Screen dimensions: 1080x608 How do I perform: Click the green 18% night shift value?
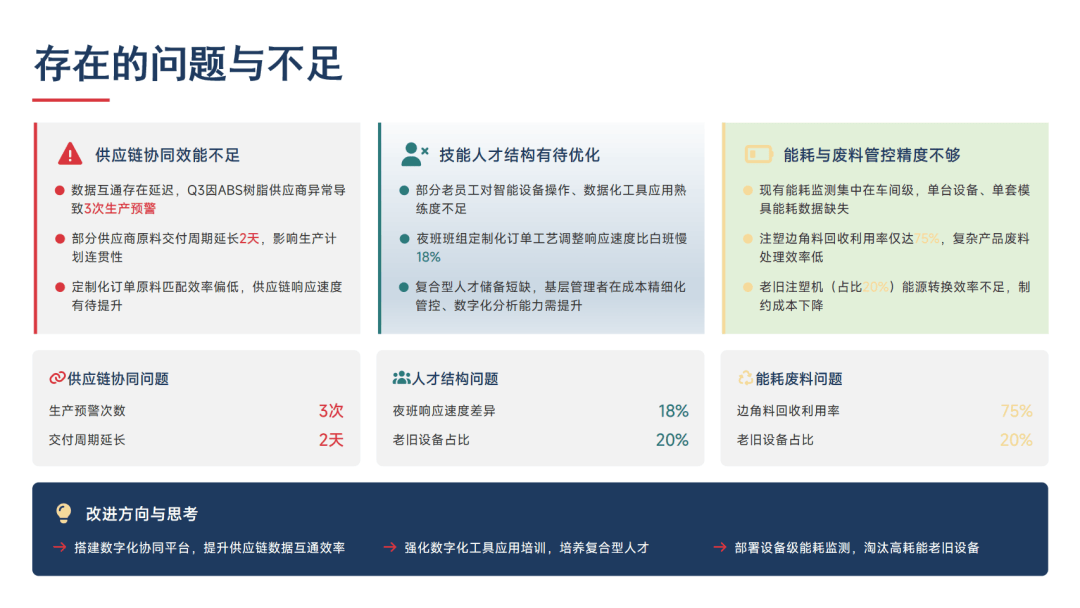673,411
